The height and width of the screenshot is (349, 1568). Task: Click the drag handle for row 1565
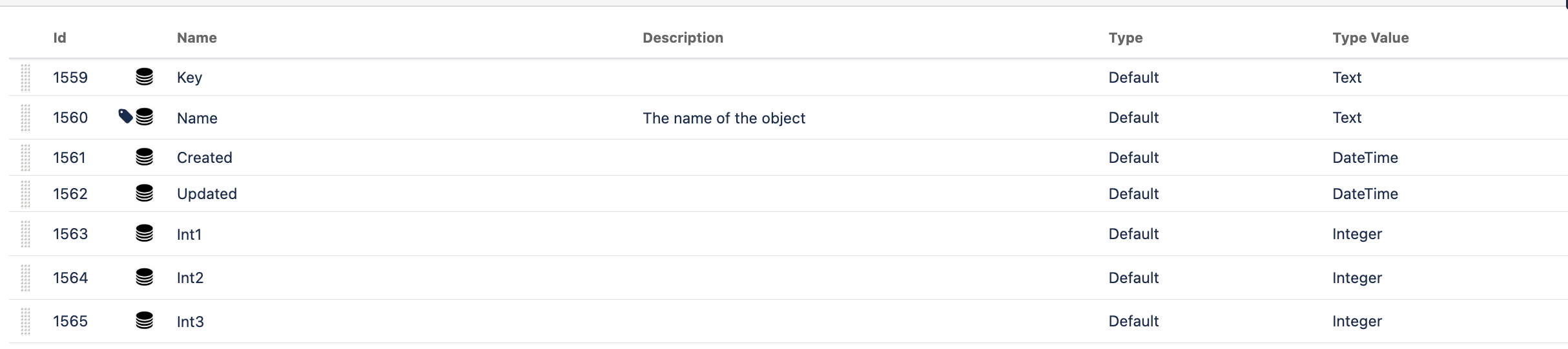coord(26,321)
